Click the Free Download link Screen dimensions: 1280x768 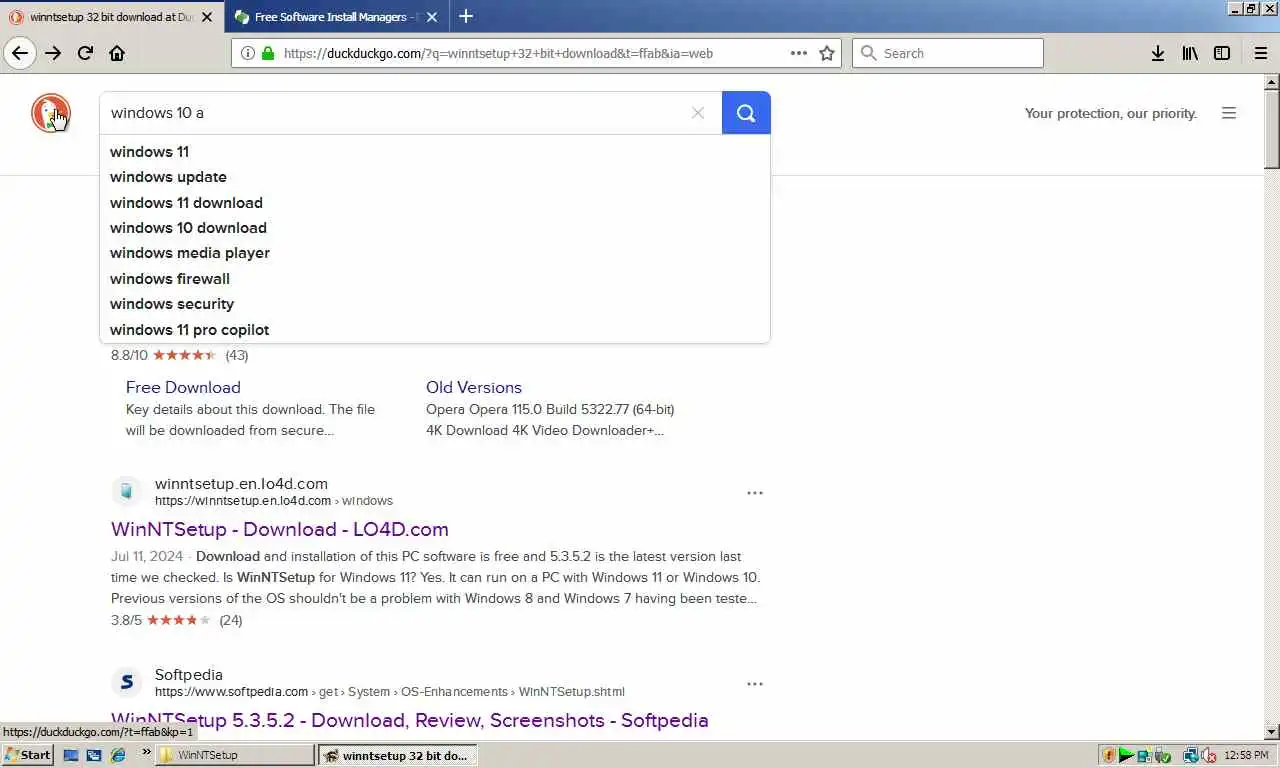coord(183,387)
